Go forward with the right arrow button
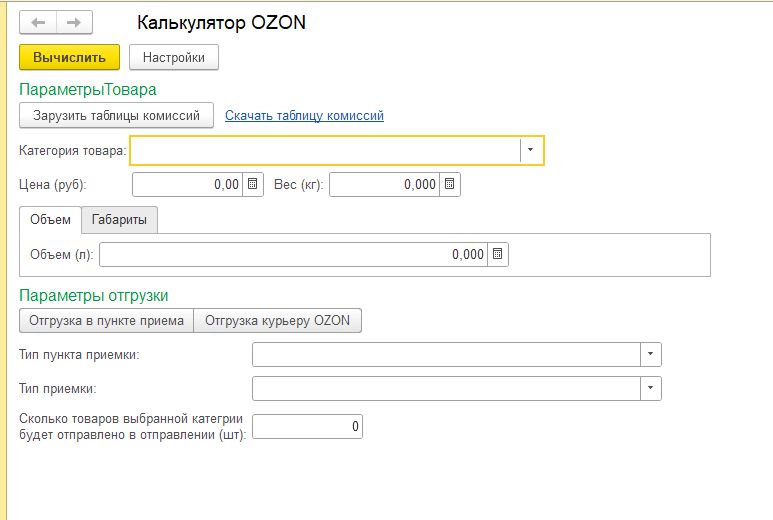 pos(74,22)
